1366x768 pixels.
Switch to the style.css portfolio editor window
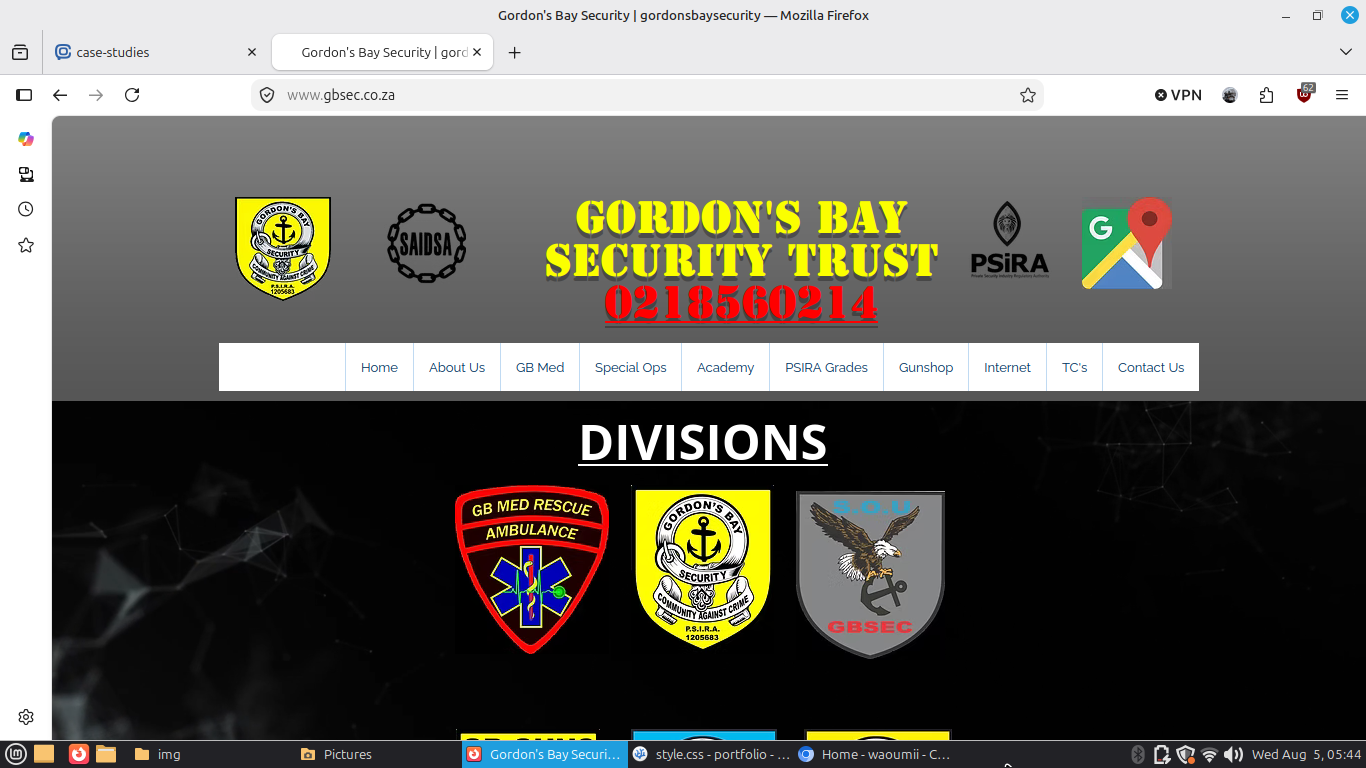click(711, 754)
